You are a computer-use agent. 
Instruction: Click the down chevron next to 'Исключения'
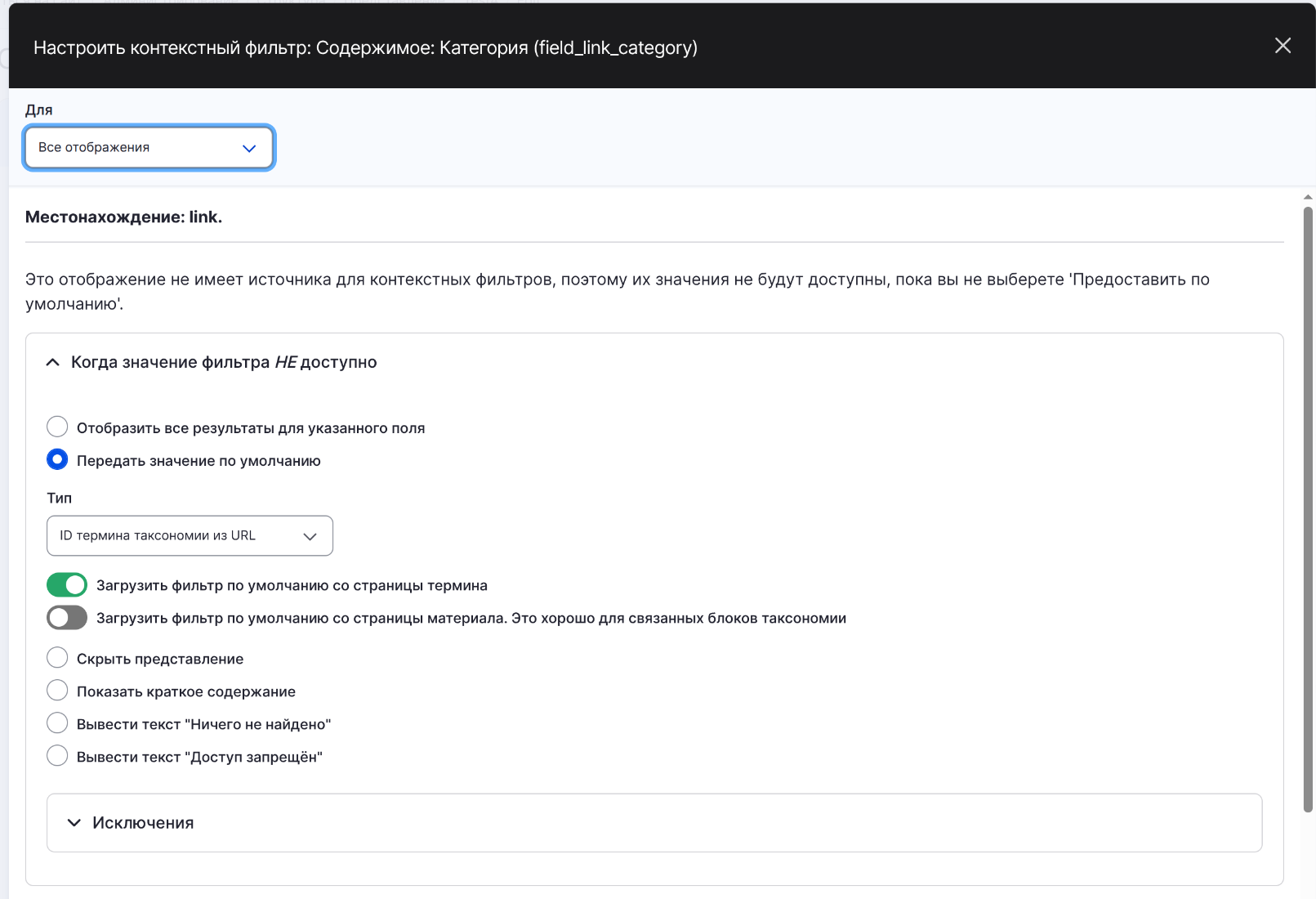tap(74, 823)
